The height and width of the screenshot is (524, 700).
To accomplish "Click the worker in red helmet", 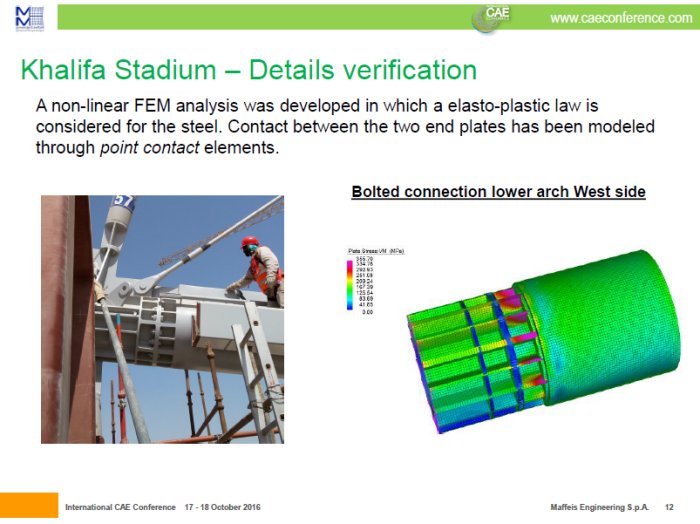I will [260, 268].
